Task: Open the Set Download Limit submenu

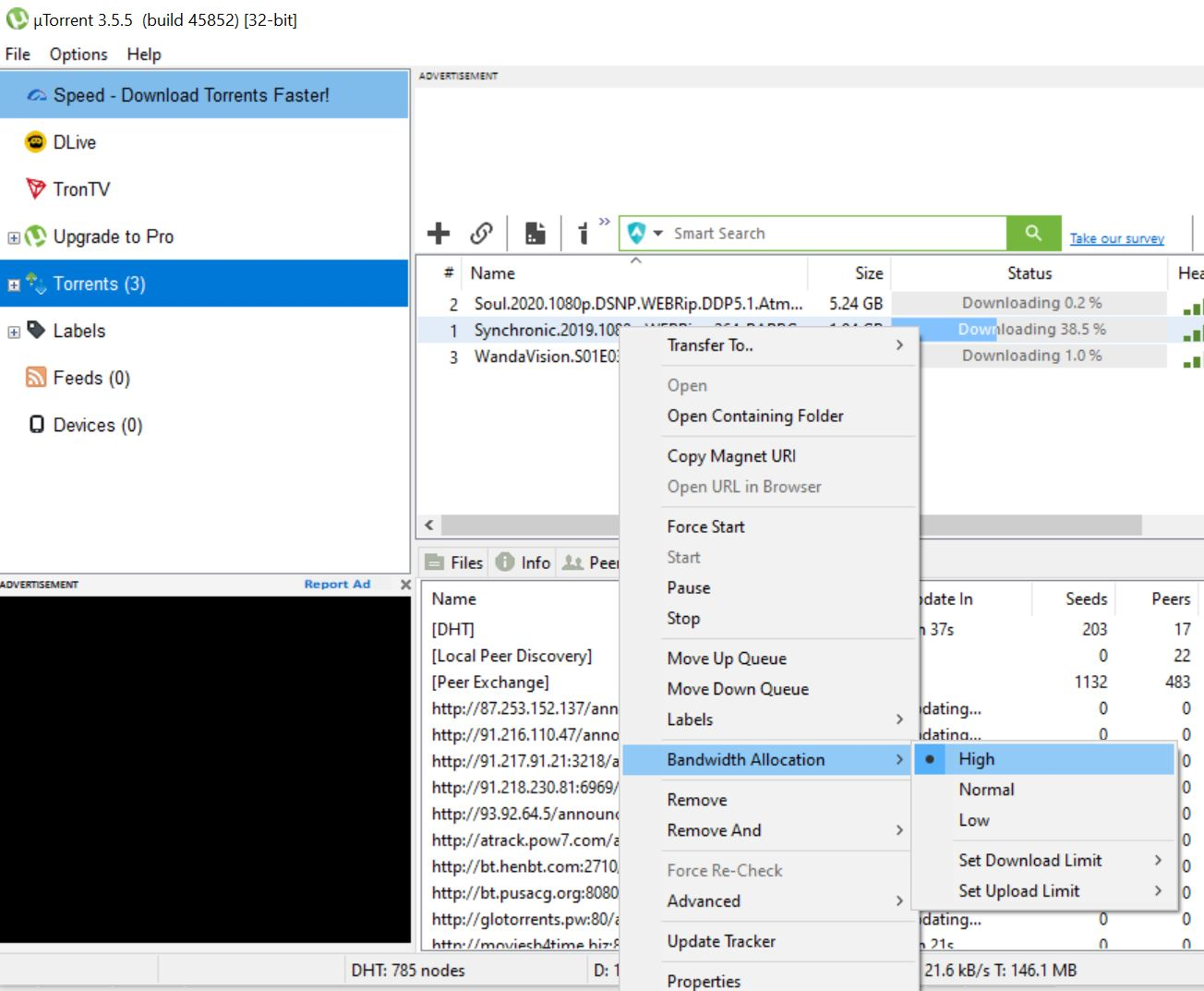Action: (1044, 860)
